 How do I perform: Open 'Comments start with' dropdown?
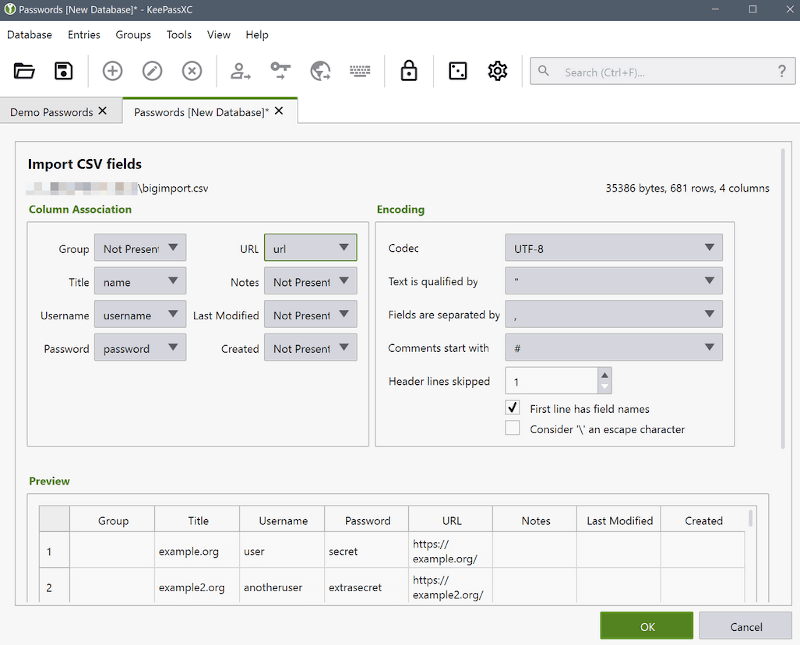click(x=614, y=348)
